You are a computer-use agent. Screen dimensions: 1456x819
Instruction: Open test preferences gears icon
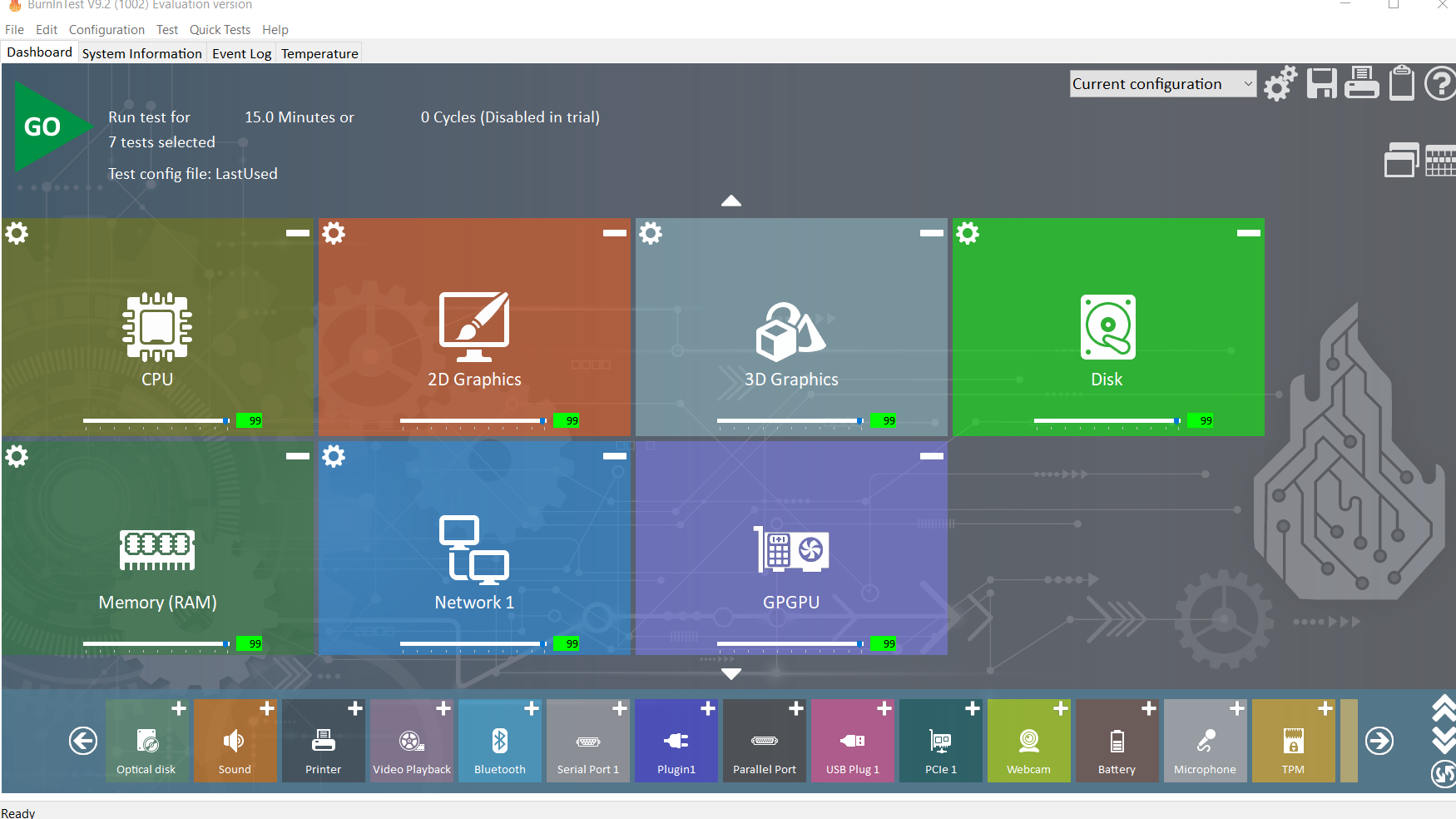(1280, 83)
